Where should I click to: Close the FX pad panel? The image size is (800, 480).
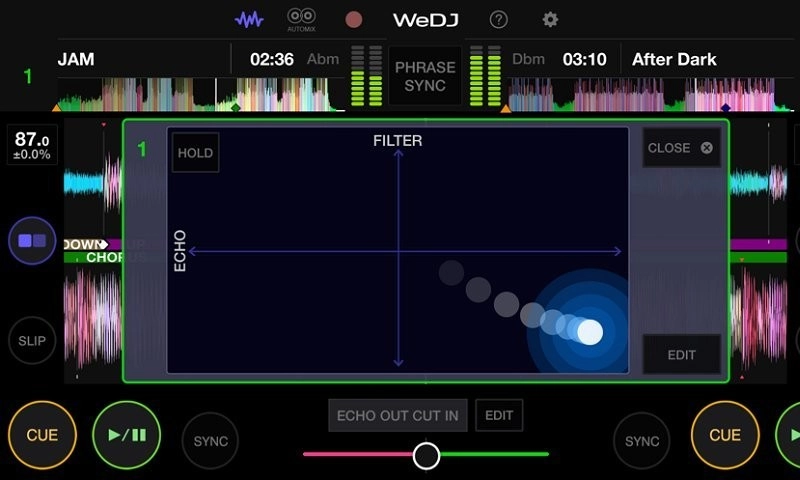point(680,148)
